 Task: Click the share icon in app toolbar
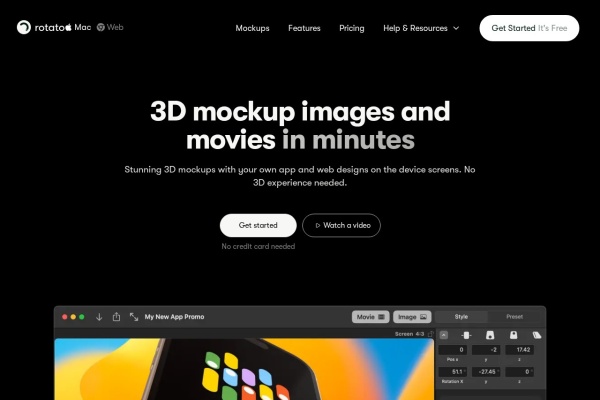click(x=116, y=317)
